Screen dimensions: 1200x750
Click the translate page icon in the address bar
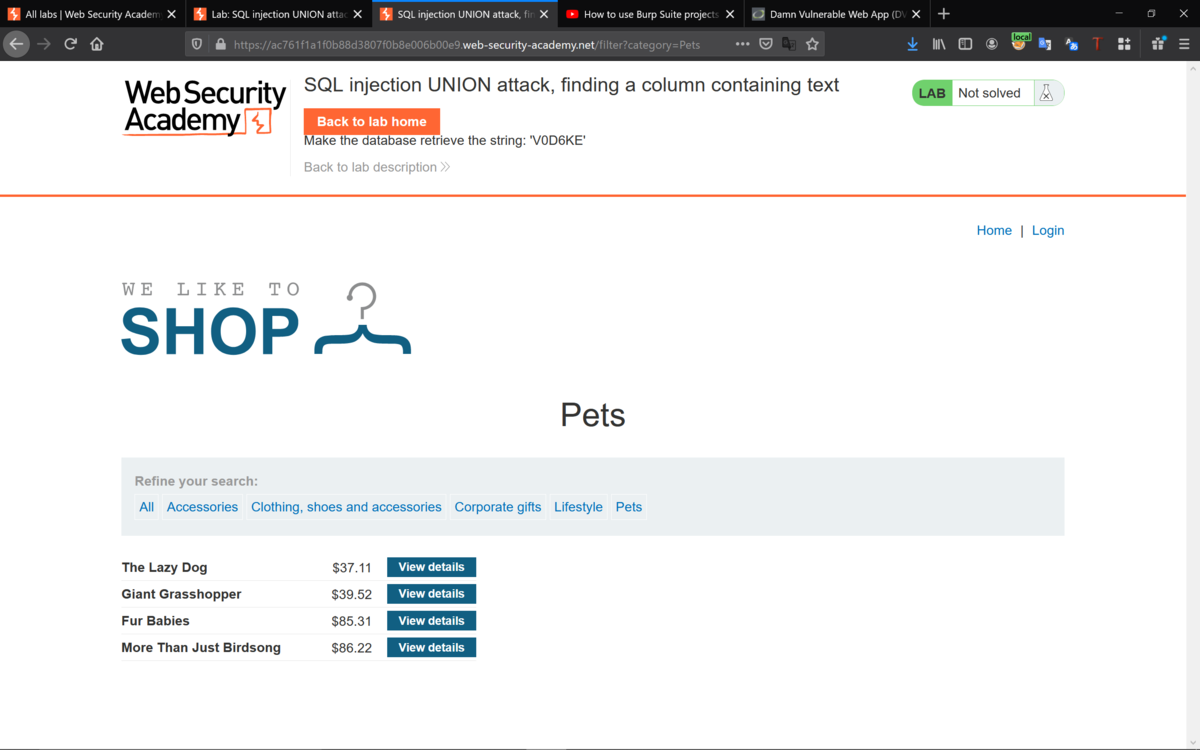click(x=789, y=44)
